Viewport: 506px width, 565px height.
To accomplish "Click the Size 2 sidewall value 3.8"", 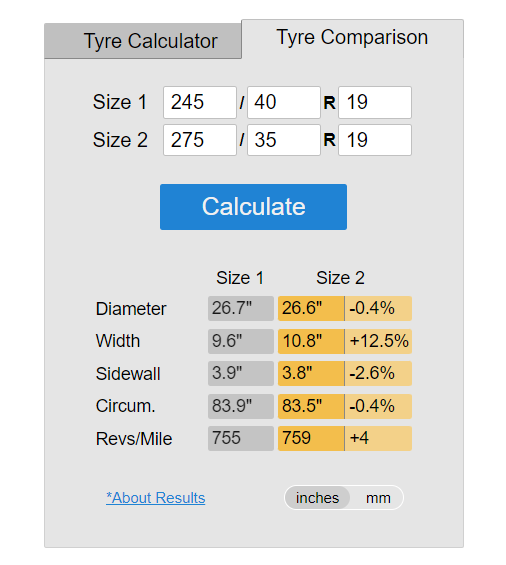I will [311, 374].
